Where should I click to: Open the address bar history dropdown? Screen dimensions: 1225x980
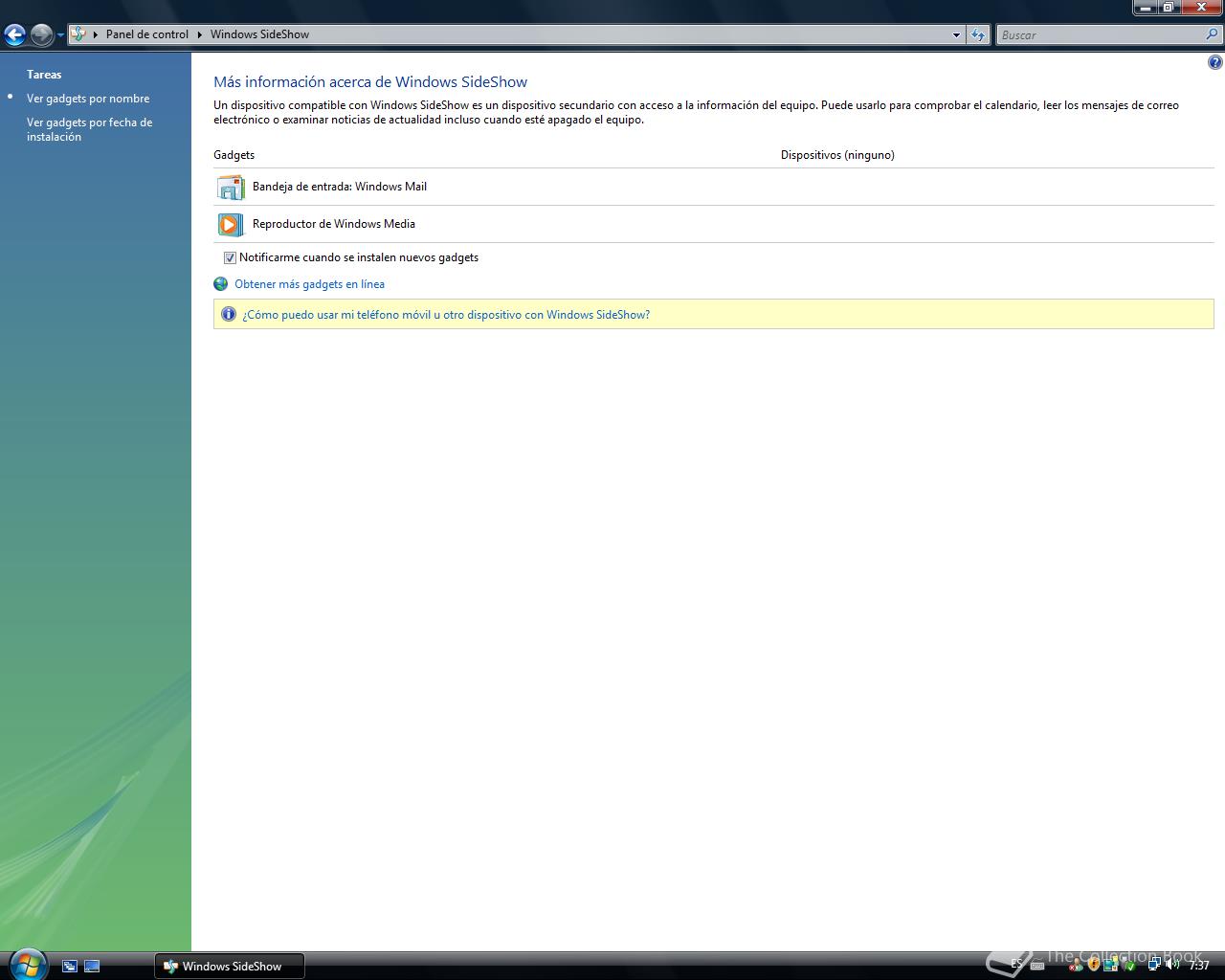coord(956,35)
